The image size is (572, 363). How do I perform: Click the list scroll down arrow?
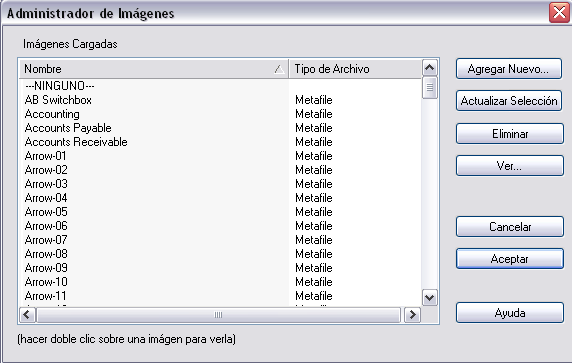(x=430, y=298)
